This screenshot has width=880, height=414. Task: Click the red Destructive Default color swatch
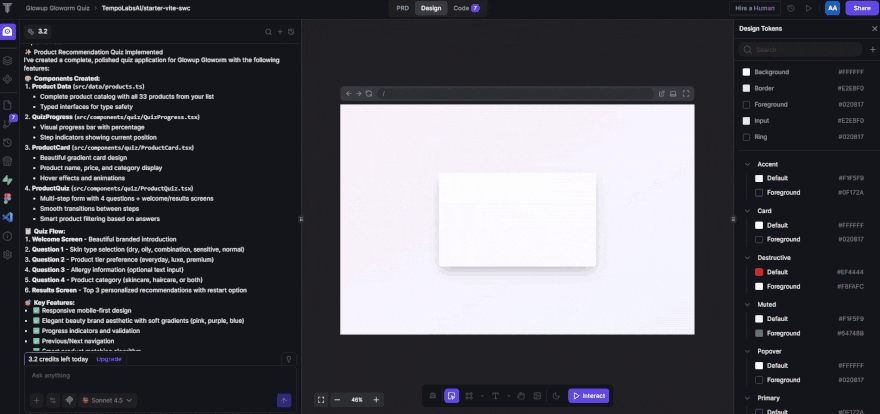759,272
